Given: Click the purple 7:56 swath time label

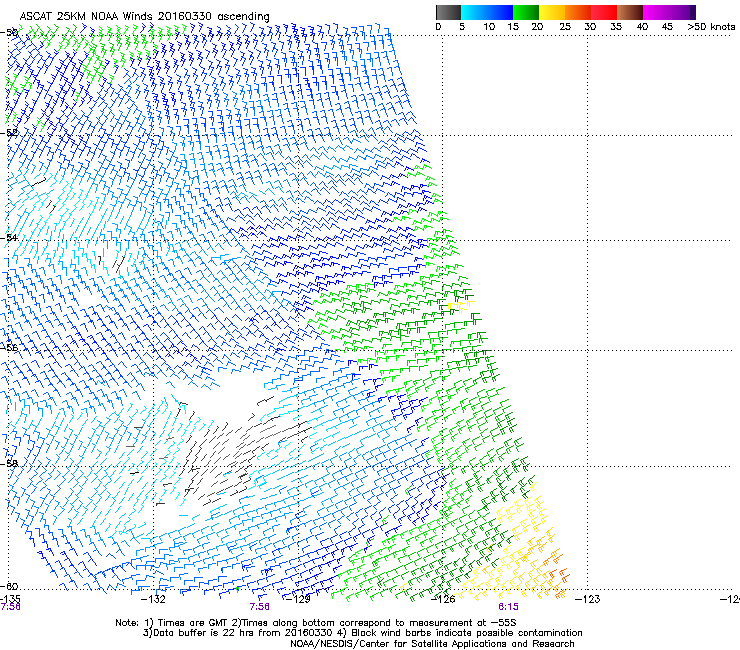Looking at the screenshot, I should pos(260,607).
